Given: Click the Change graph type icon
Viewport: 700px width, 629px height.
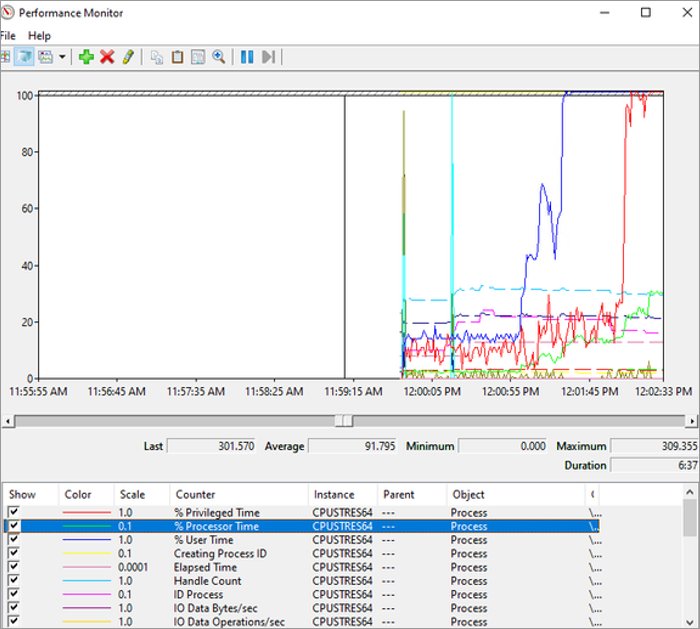Looking at the screenshot, I should click(46, 57).
